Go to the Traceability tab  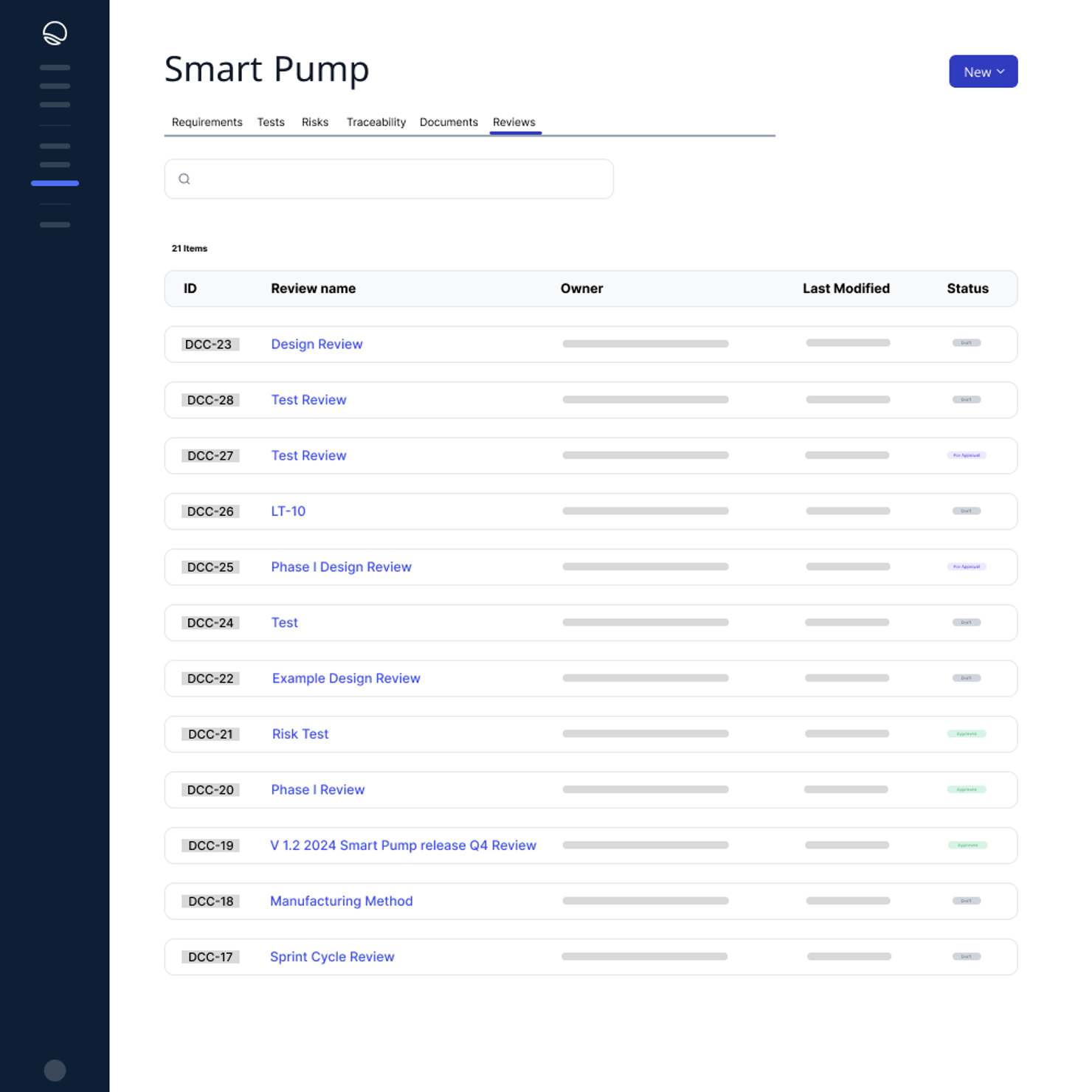376,122
